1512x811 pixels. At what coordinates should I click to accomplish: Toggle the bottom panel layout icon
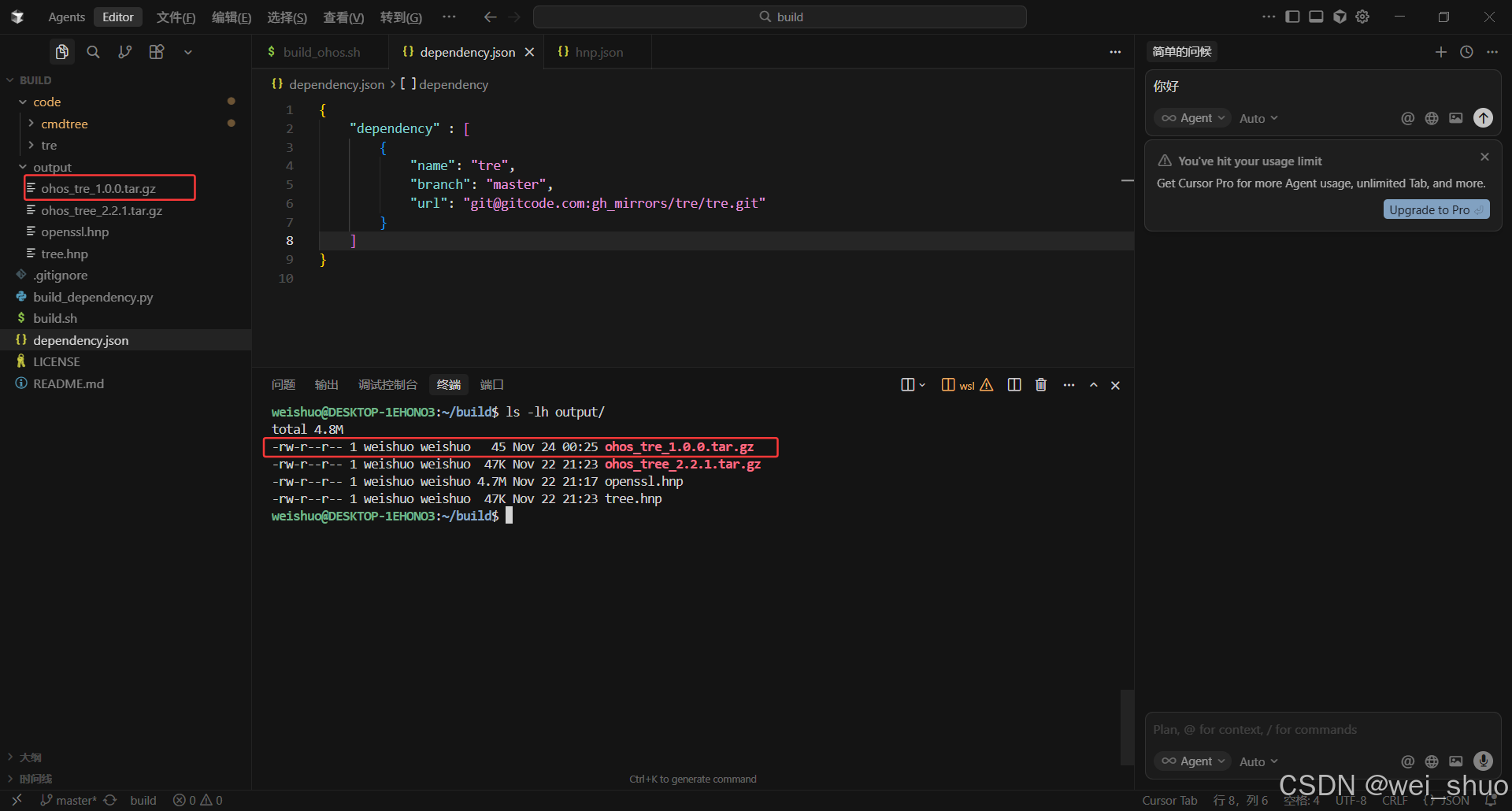(x=1316, y=17)
